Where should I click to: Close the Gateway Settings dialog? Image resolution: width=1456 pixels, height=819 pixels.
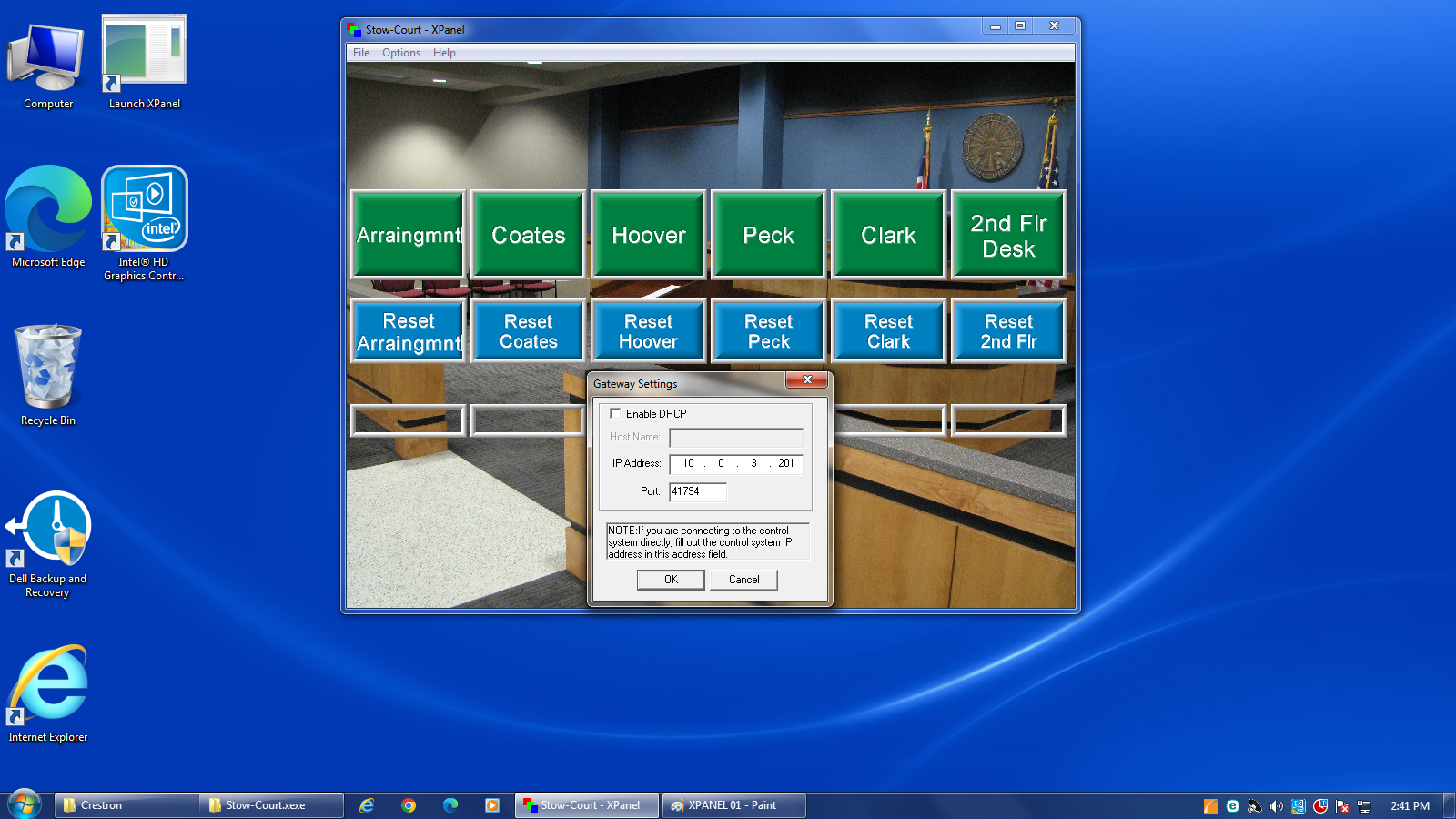click(x=807, y=379)
